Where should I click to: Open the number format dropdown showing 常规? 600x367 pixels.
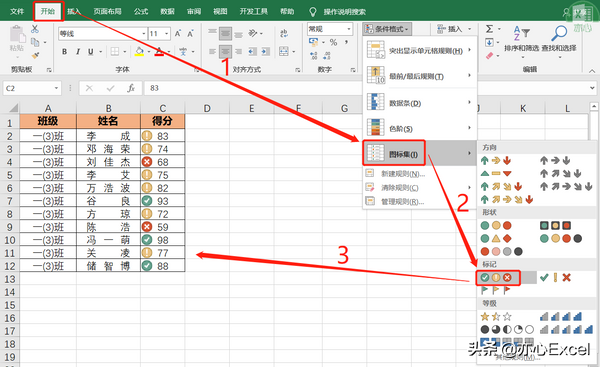(x=349, y=29)
